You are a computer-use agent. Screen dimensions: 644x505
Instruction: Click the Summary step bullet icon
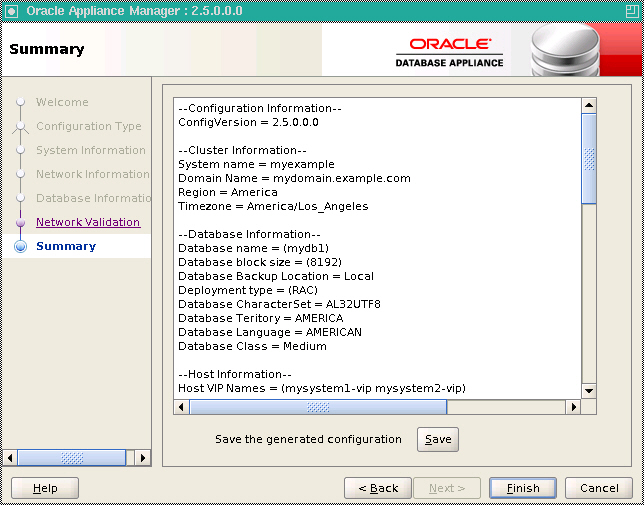coord(21,246)
